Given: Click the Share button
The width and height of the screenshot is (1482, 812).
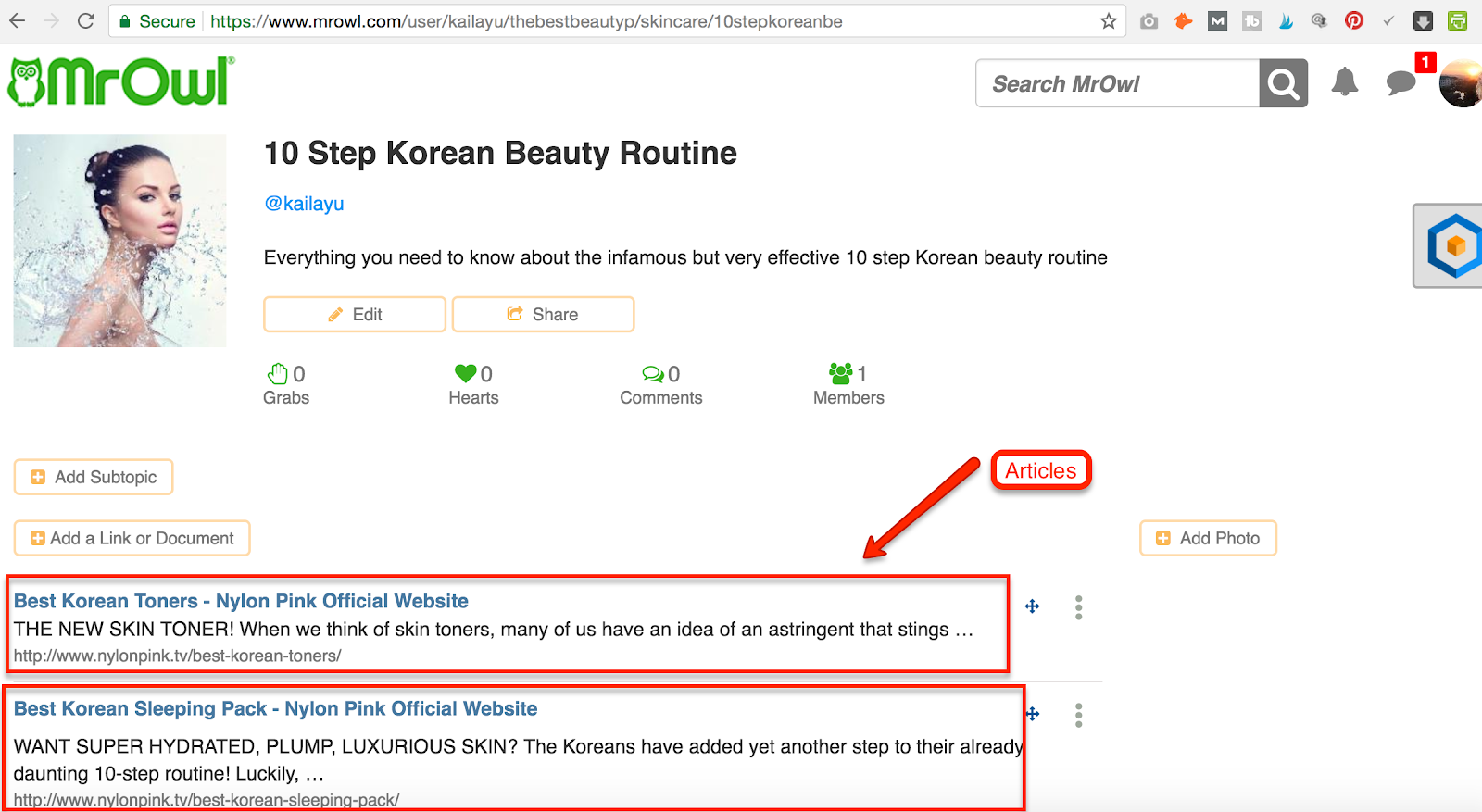Looking at the screenshot, I should point(543,314).
